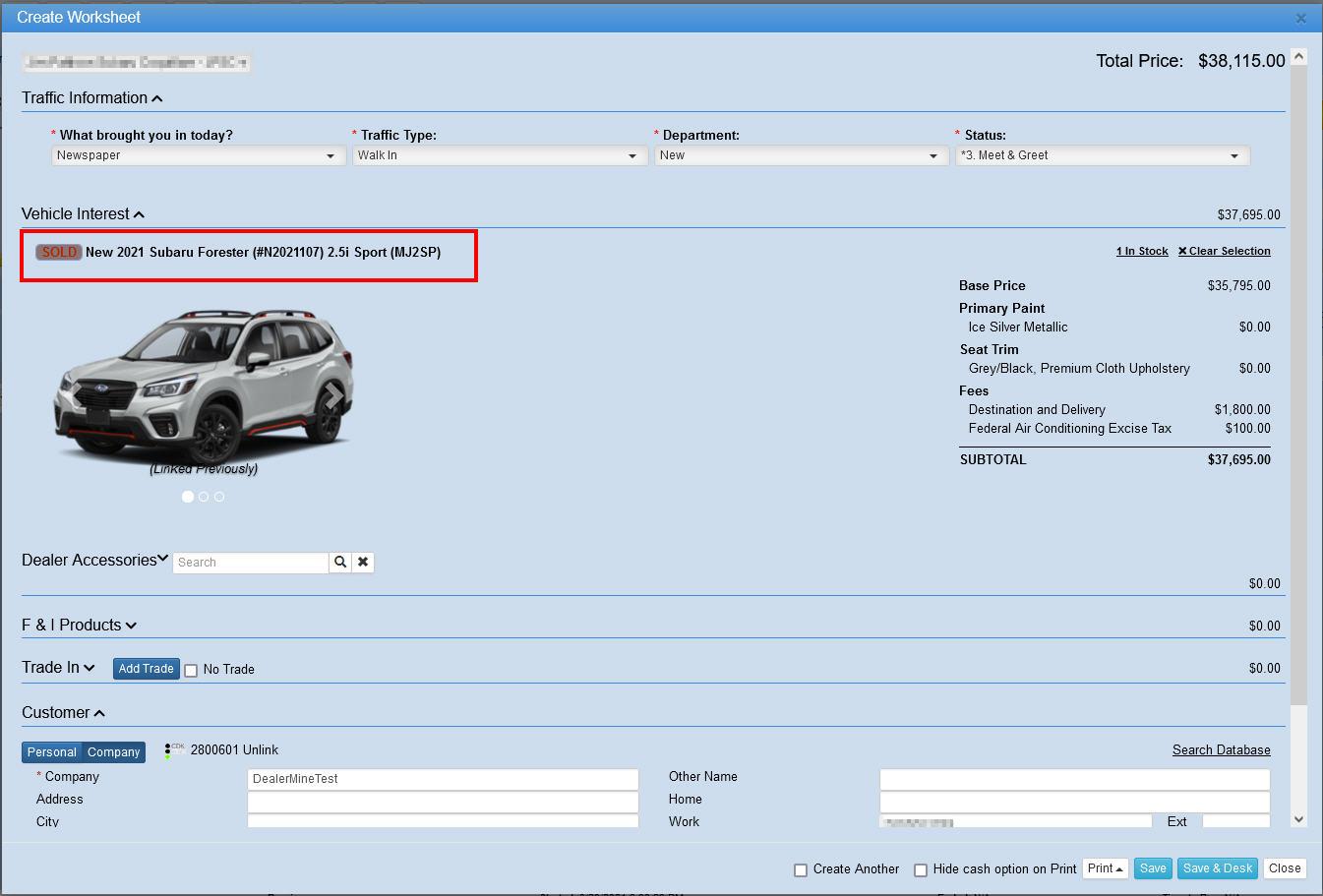This screenshot has width=1323, height=896.
Task: Select the third image carousel dot
Action: coord(219,497)
